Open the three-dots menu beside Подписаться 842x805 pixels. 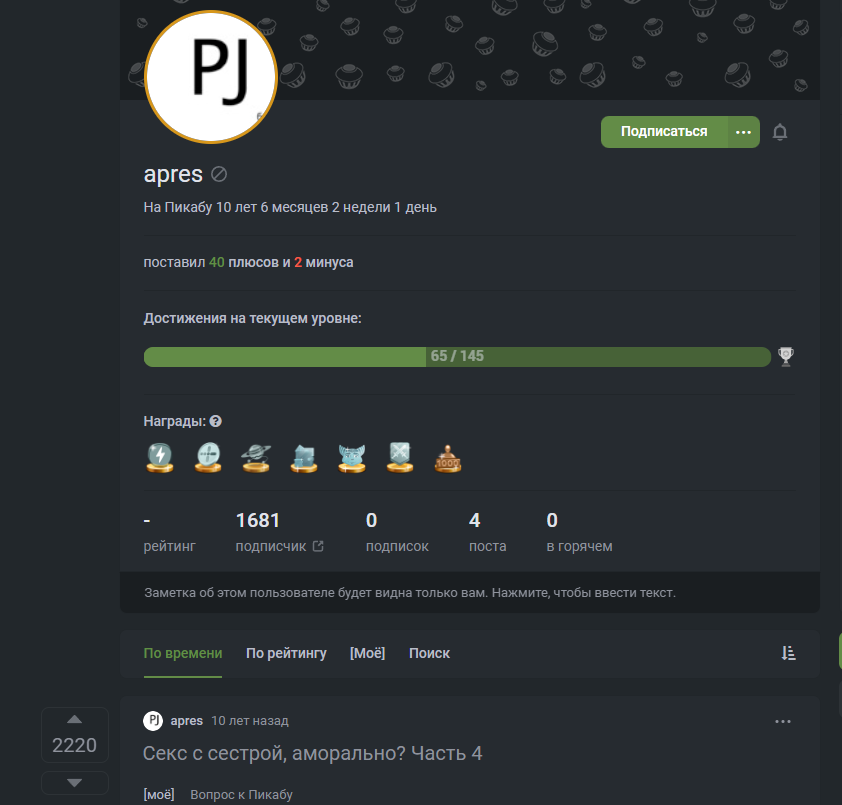coord(743,132)
